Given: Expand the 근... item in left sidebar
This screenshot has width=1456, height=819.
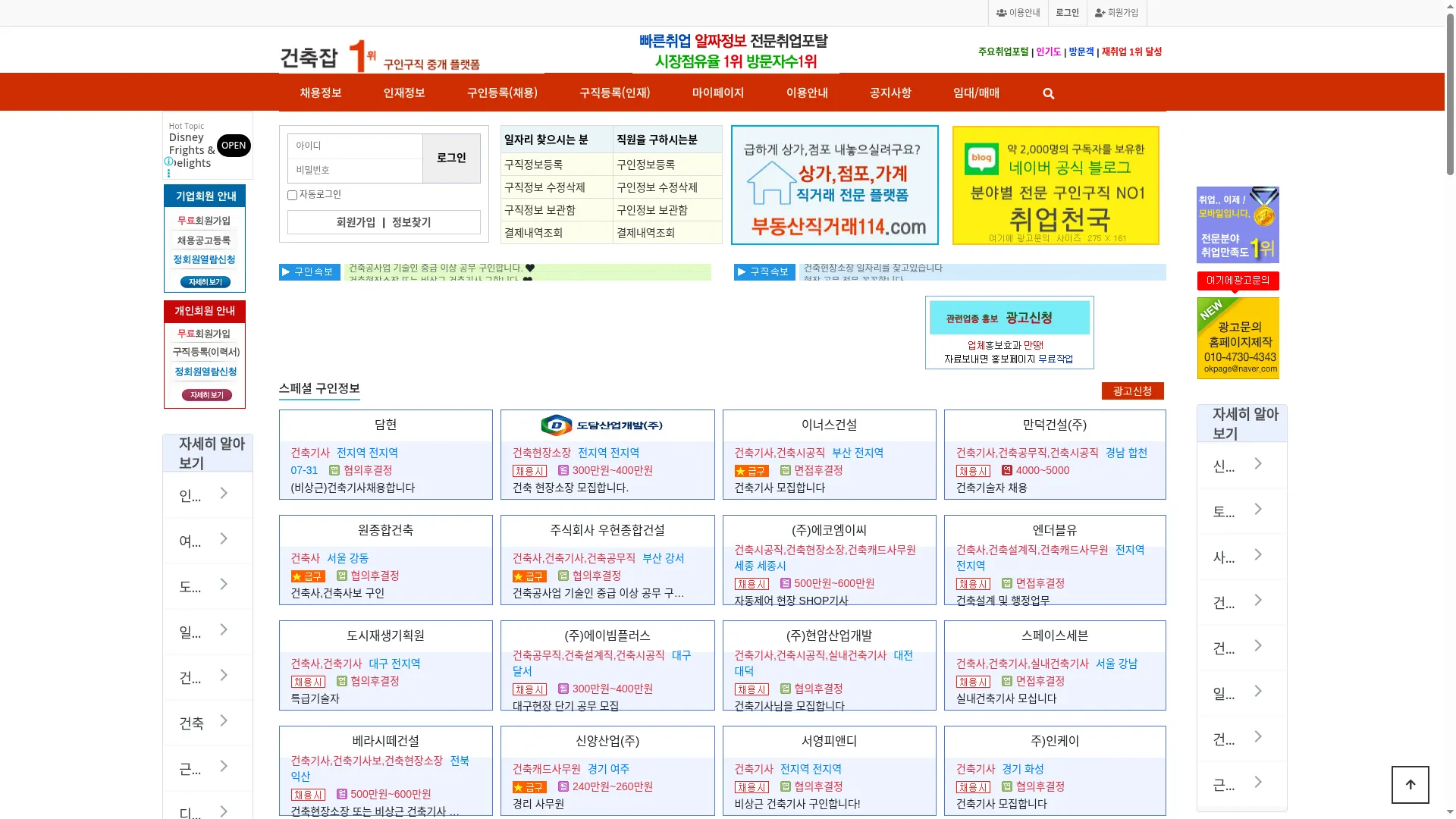Looking at the screenshot, I should click(x=208, y=768).
